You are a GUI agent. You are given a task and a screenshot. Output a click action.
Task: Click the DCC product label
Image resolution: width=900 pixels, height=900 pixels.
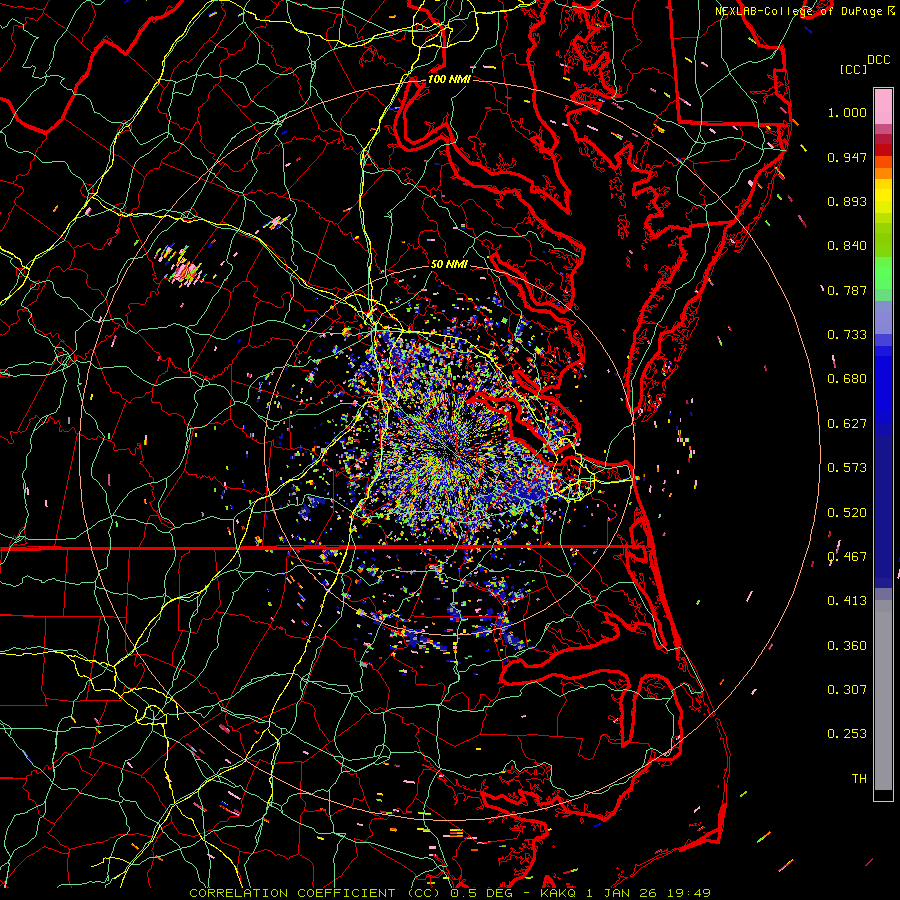pyautogui.click(x=878, y=60)
